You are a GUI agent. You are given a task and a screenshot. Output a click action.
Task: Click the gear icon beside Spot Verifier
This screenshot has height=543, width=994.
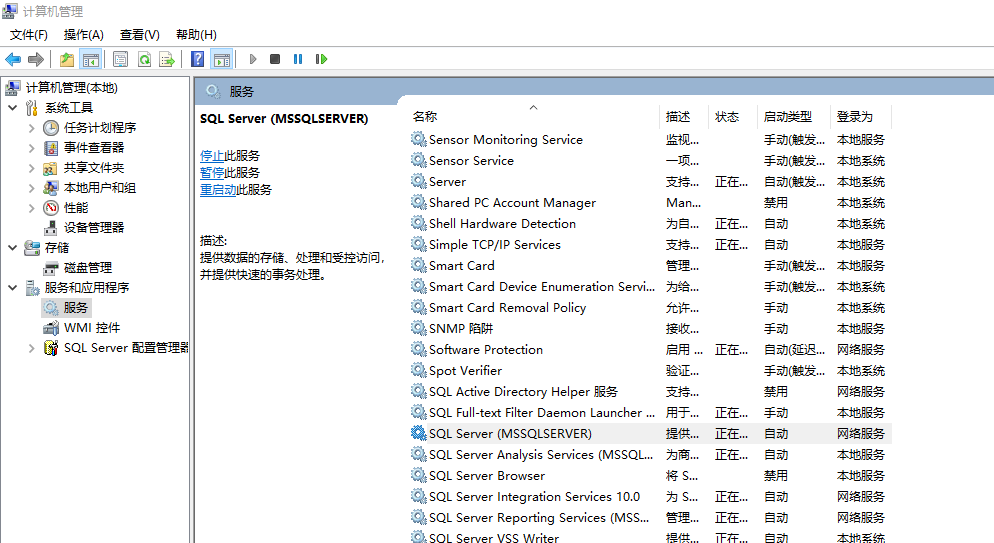(418, 369)
